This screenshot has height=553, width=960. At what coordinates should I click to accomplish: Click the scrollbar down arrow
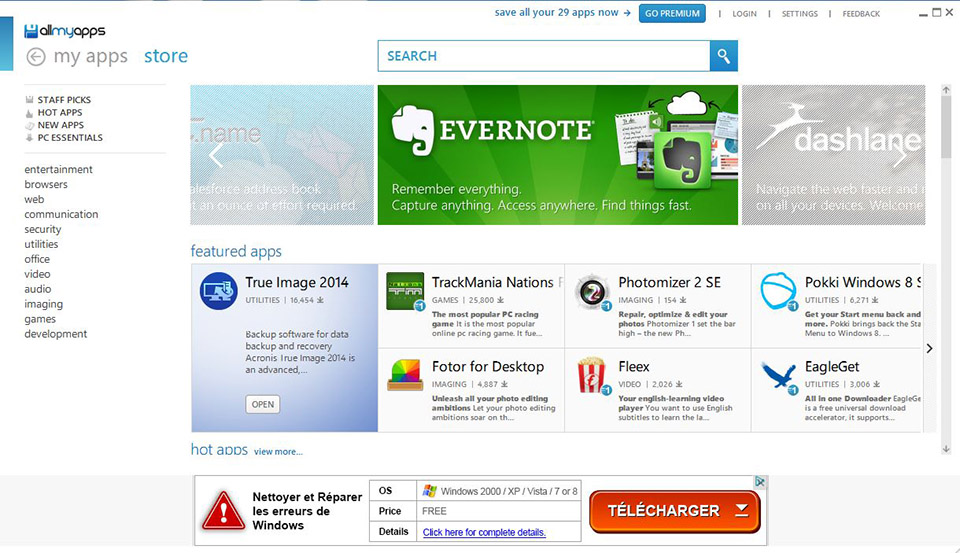(946, 449)
